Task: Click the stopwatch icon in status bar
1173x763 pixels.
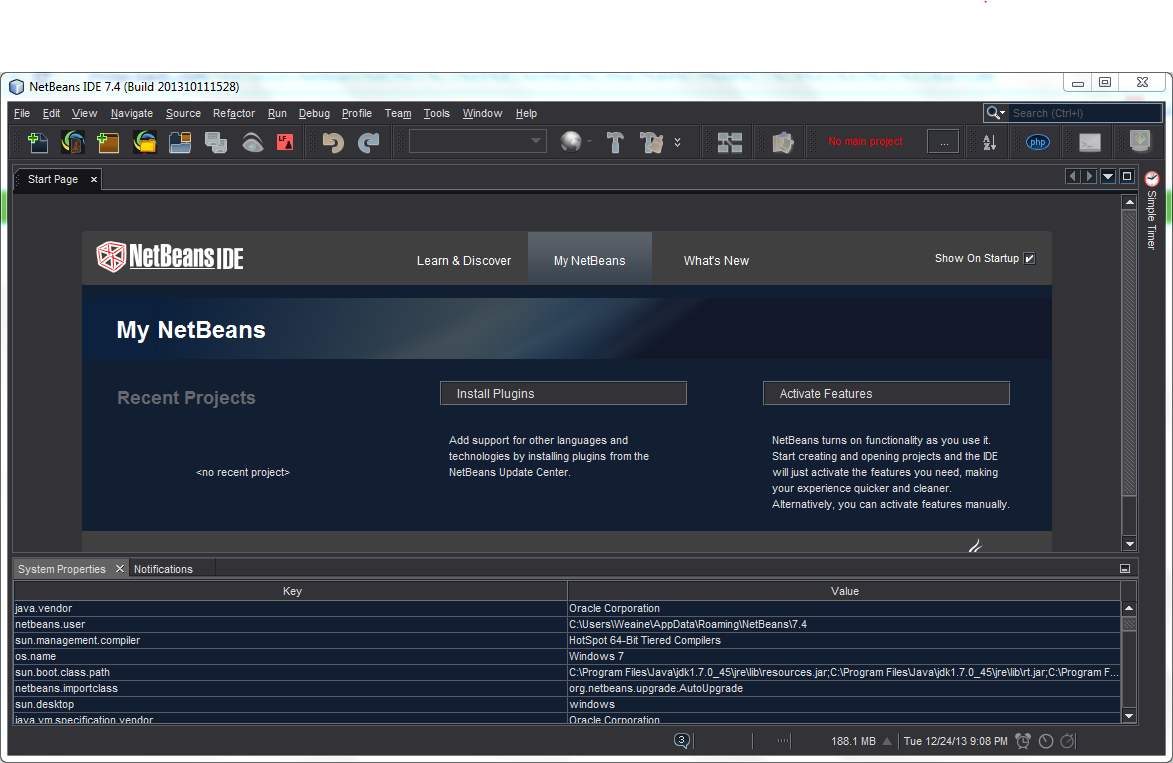Action: 1068,741
